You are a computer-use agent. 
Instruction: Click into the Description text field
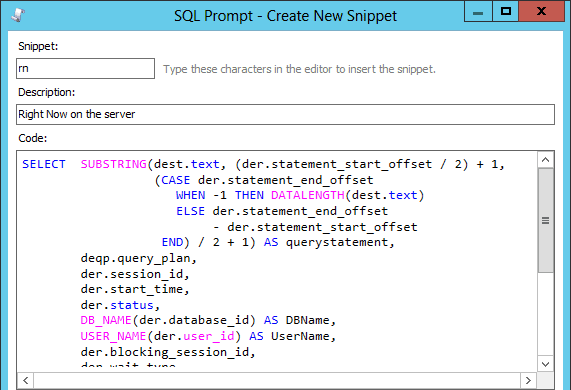tap(286, 114)
